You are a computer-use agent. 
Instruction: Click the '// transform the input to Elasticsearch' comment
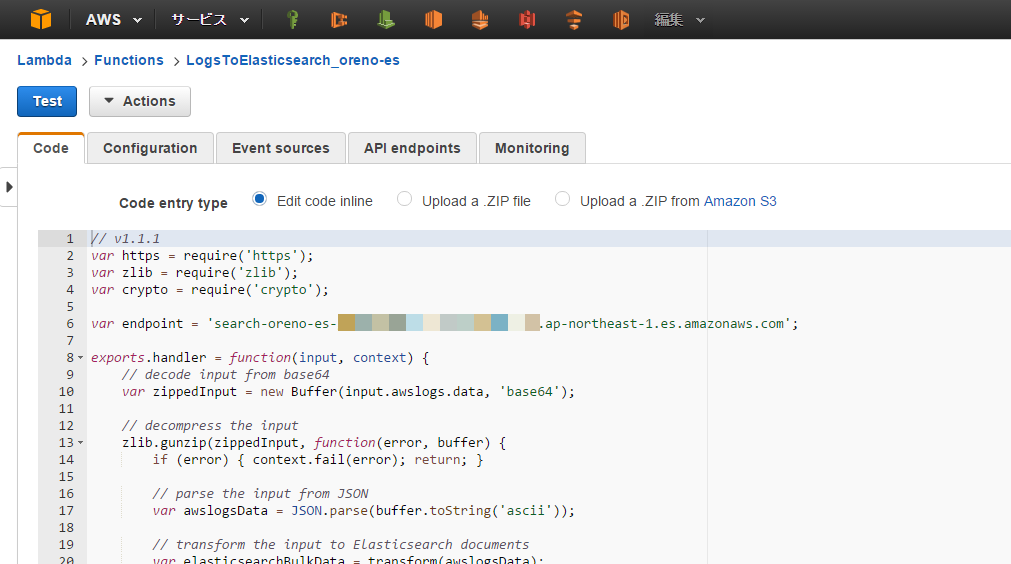pyautogui.click(x=340, y=545)
